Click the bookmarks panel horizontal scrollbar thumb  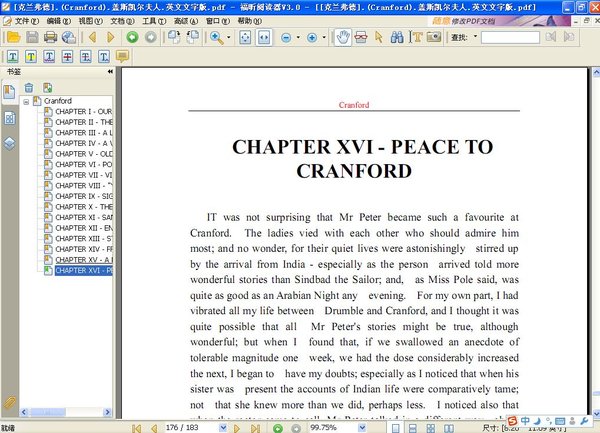coord(48,412)
